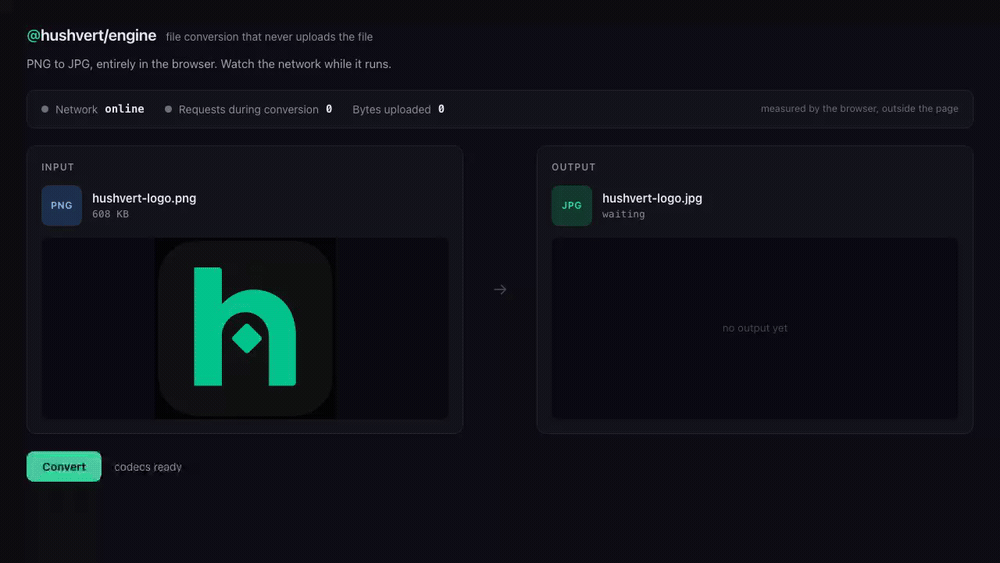
Task: Click the Convert button
Action: coord(64,466)
